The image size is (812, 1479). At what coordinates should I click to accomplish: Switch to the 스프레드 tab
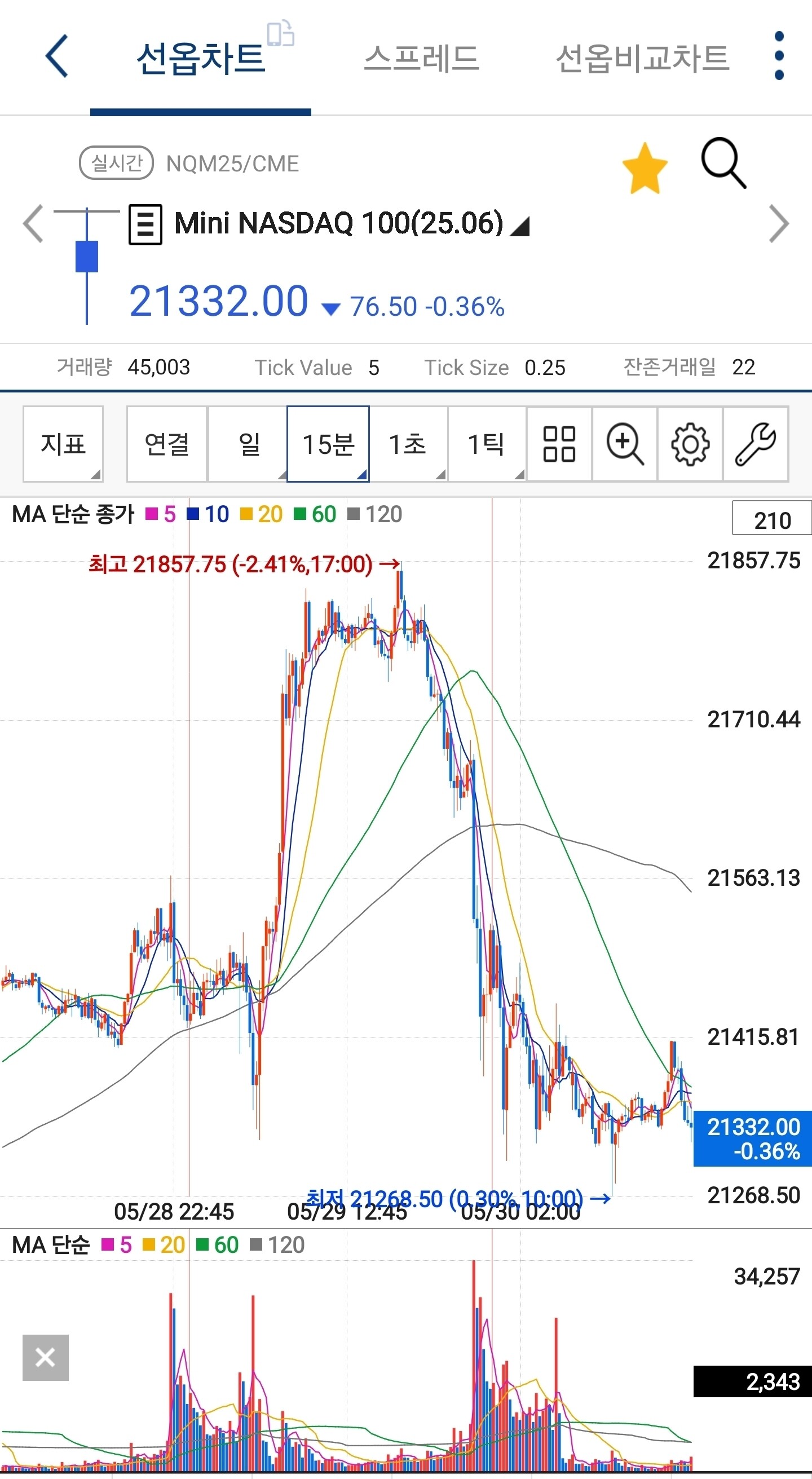(421, 58)
